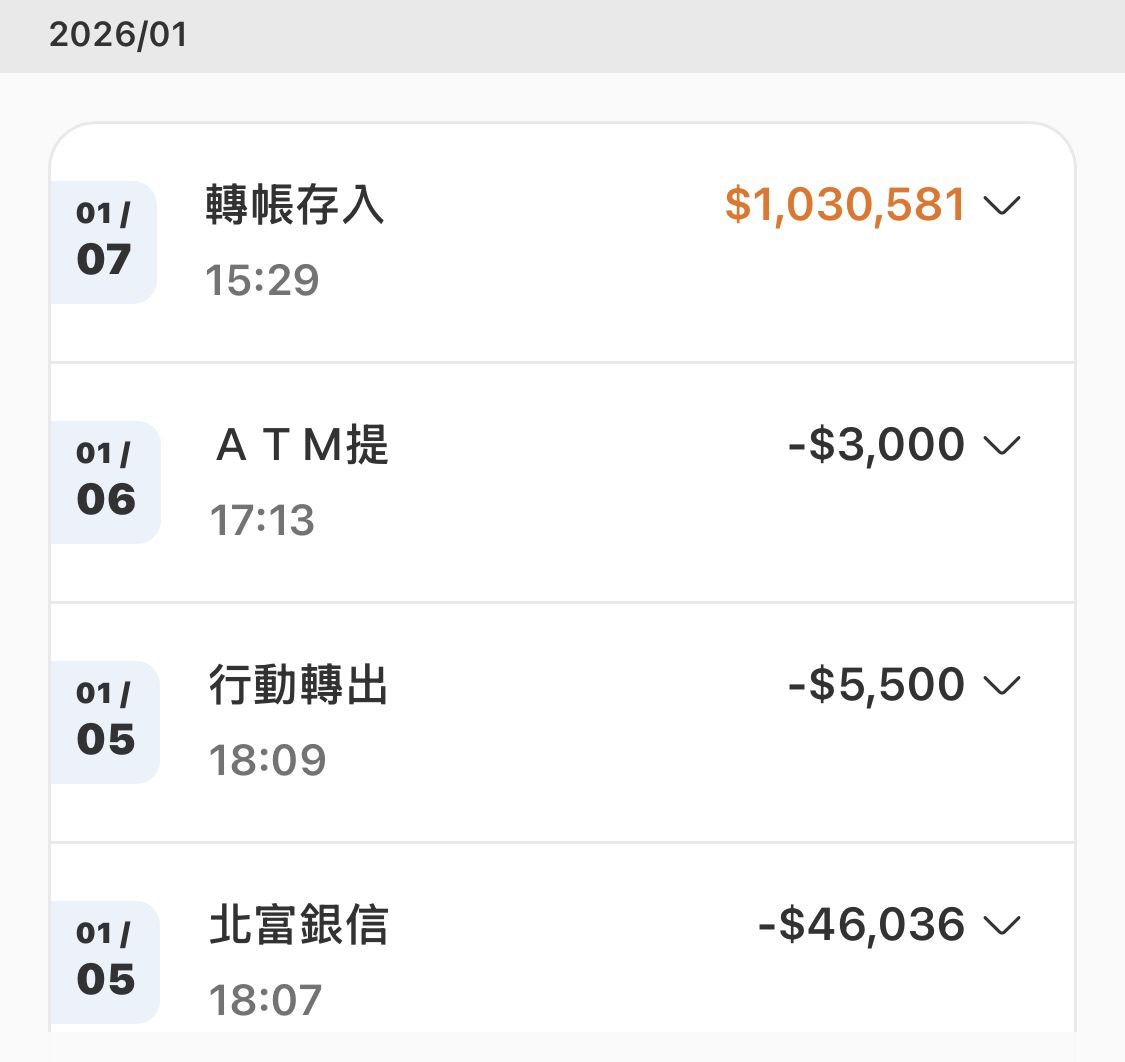The image size is (1125, 1062).
Task: Select the 01/07 date badge
Action: (105, 242)
